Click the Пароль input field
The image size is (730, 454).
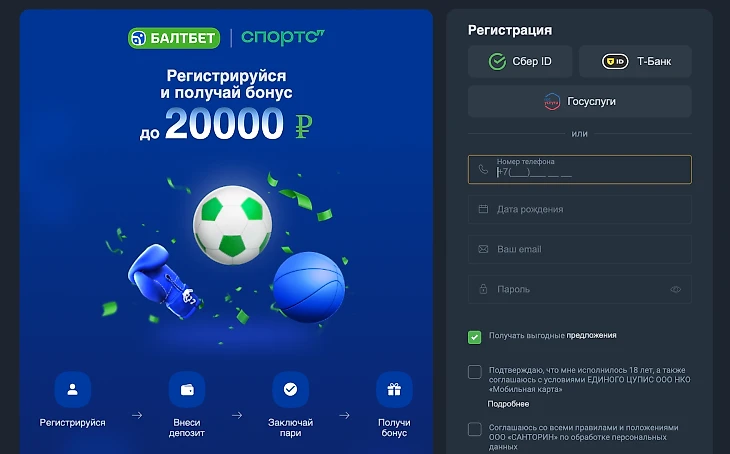coord(580,289)
